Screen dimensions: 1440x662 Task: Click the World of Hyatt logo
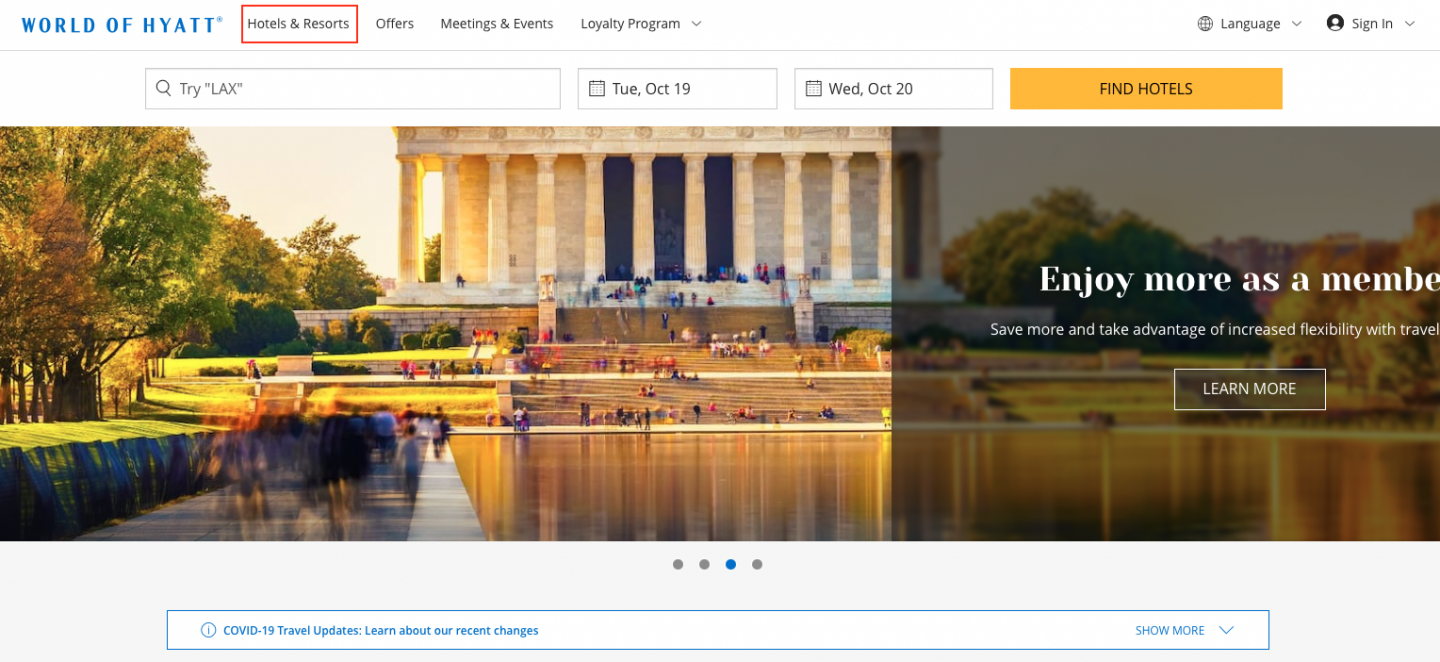[121, 24]
